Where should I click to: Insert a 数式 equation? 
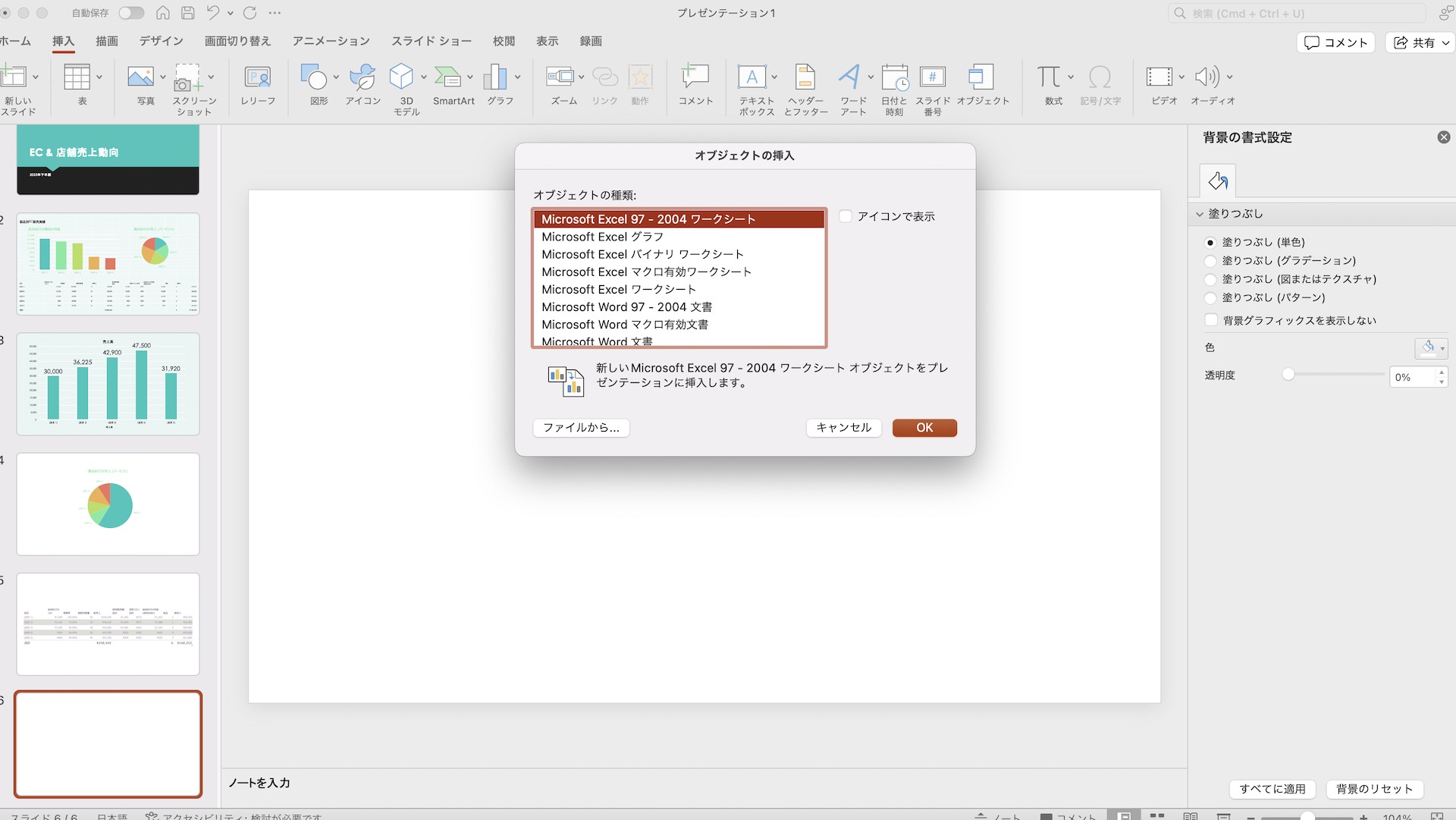(1049, 77)
